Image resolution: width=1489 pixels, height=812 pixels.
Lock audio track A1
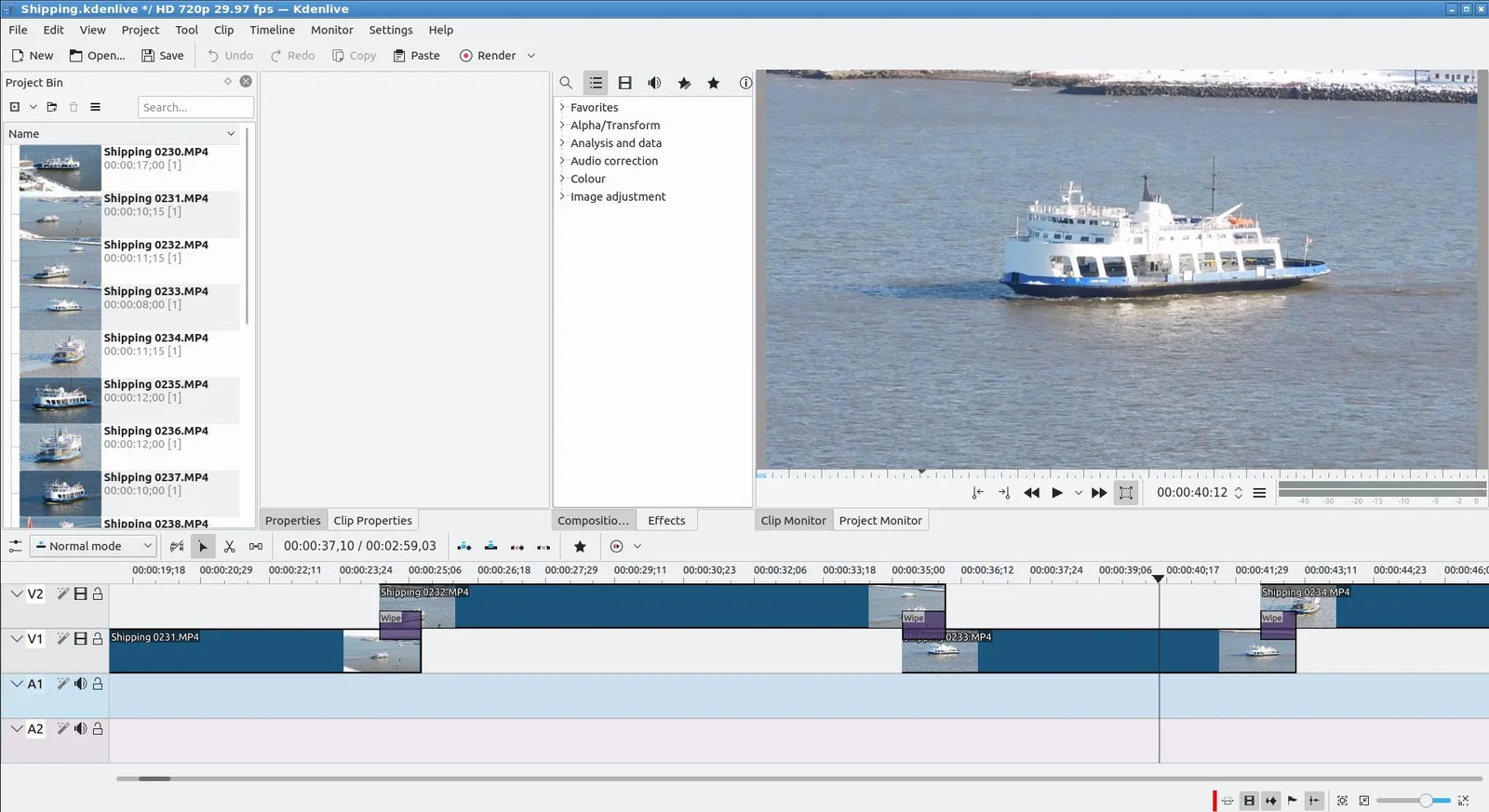pyautogui.click(x=98, y=684)
